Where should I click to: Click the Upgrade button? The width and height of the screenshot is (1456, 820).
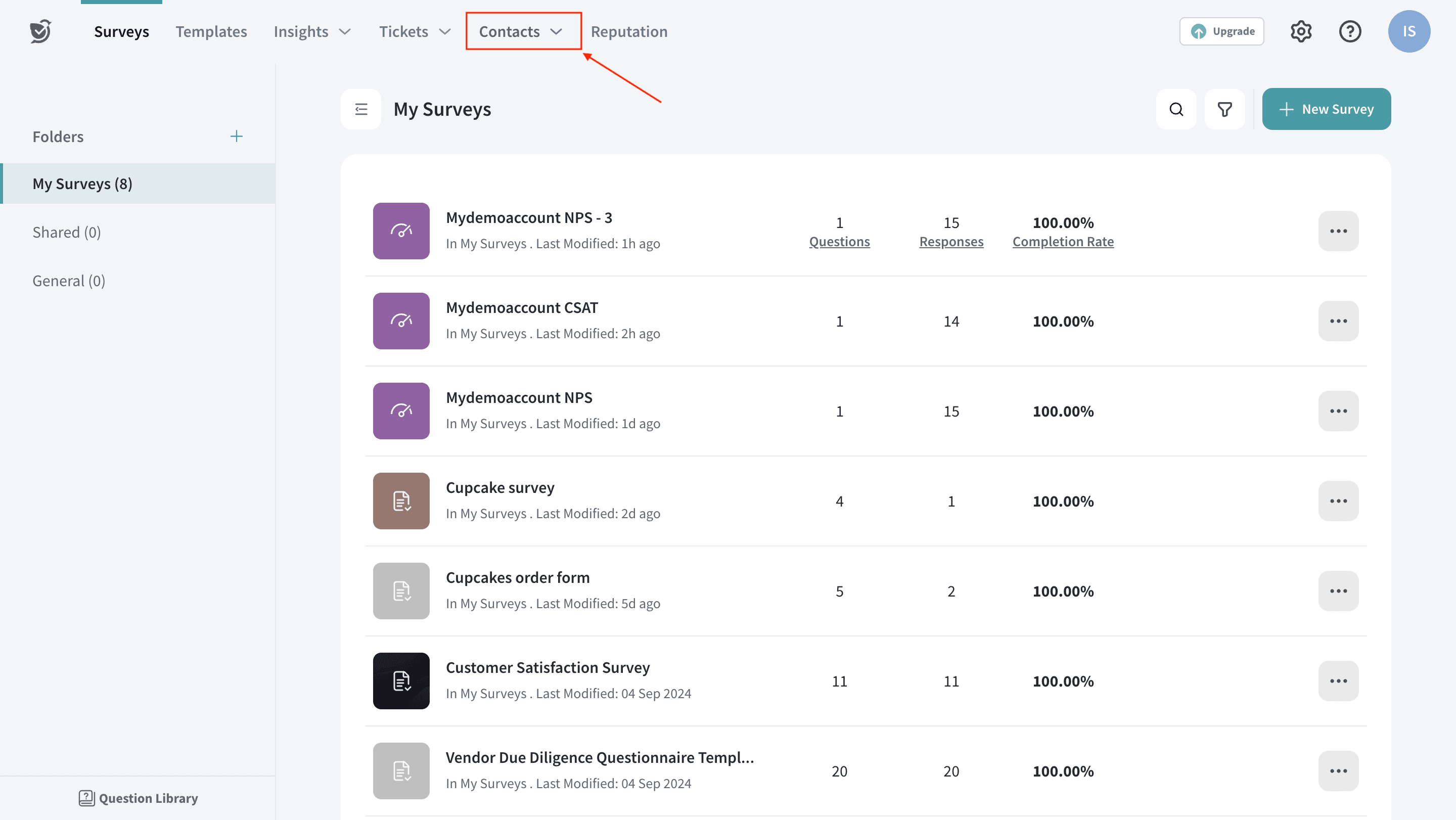coord(1221,31)
